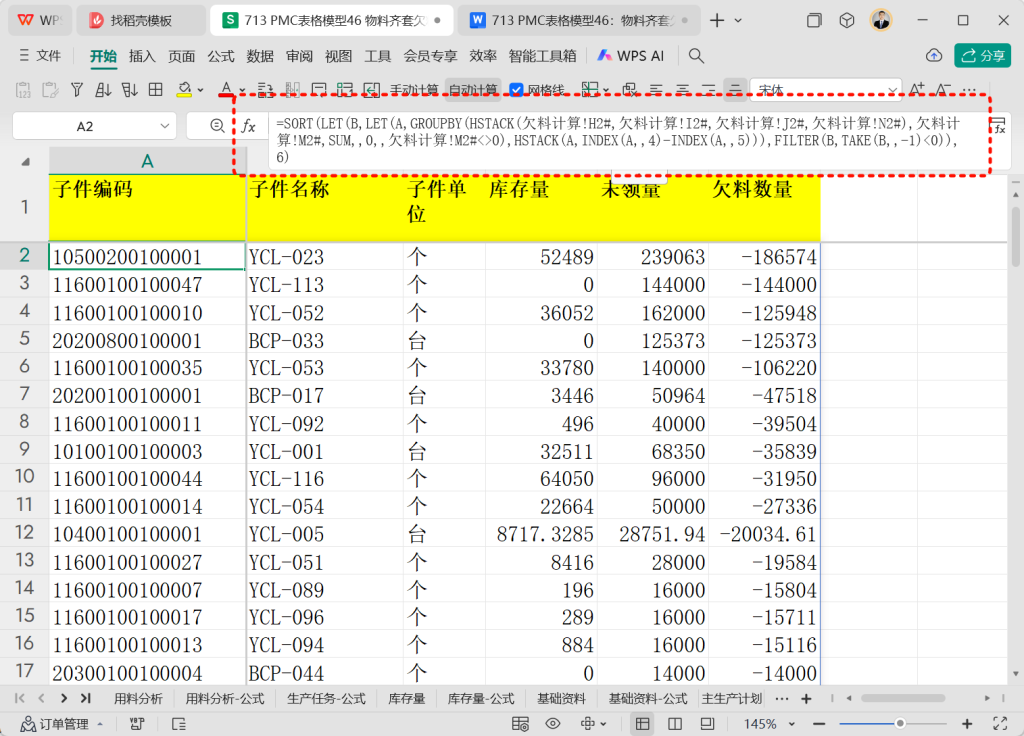Open the font name combo box (宋体)
Screen dimensions: 1024x736
(x=826, y=90)
